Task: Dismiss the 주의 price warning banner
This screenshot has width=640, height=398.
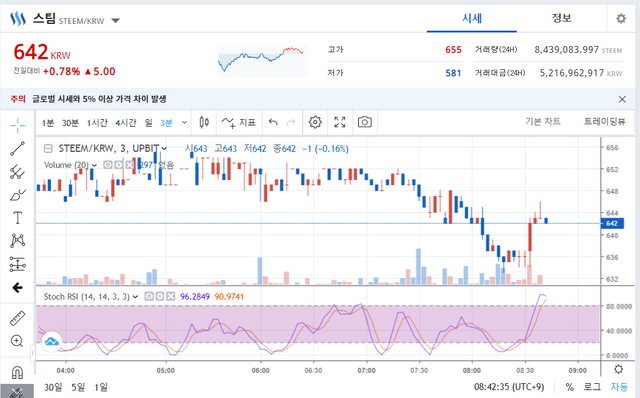Action: click(622, 99)
